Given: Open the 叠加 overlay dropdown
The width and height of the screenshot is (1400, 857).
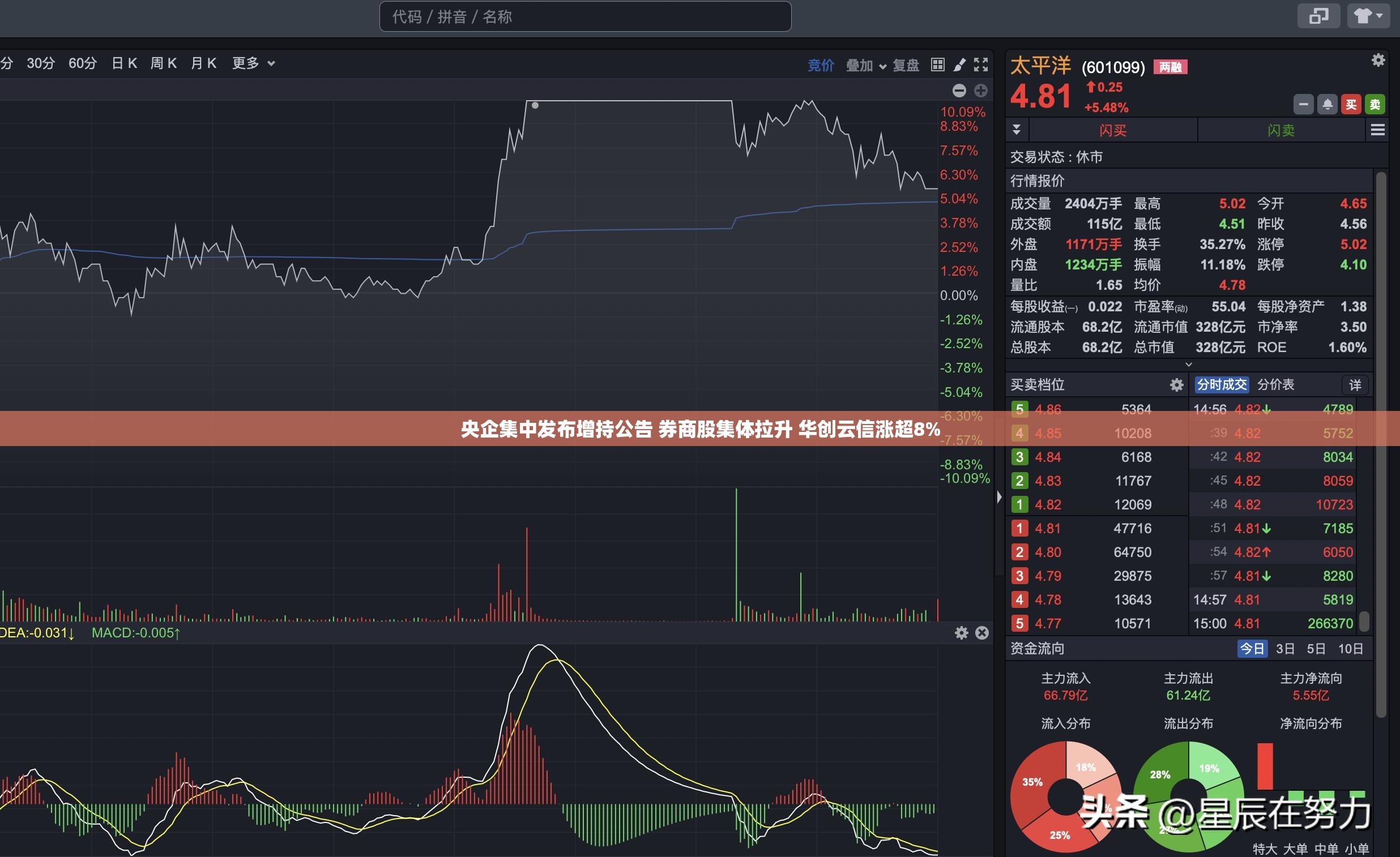Looking at the screenshot, I should tap(866, 65).
